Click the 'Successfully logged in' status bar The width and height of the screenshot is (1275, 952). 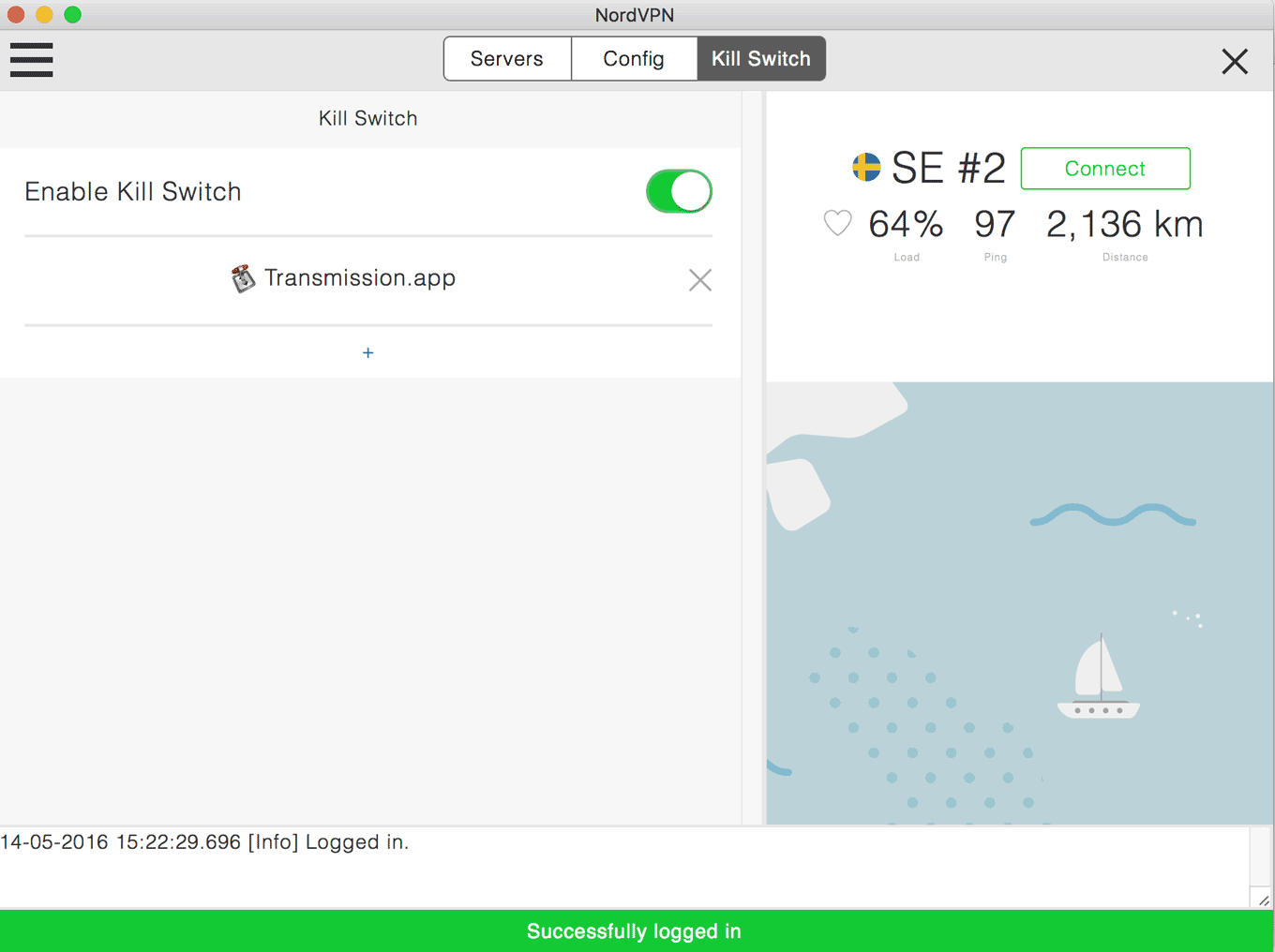point(637,931)
